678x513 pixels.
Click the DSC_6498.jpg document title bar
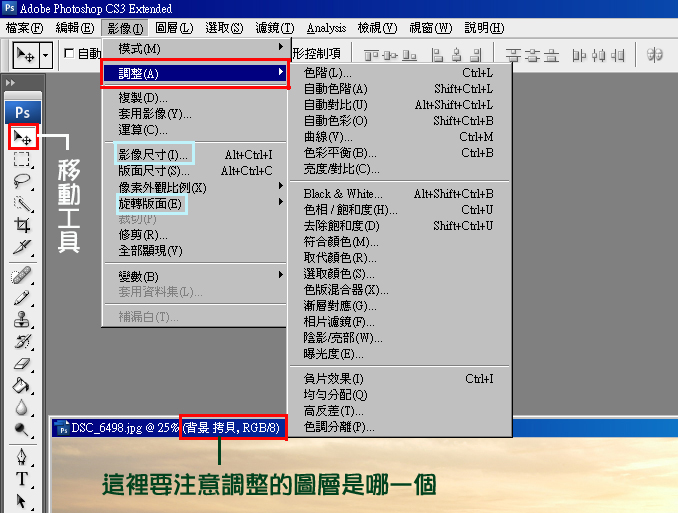[169, 428]
